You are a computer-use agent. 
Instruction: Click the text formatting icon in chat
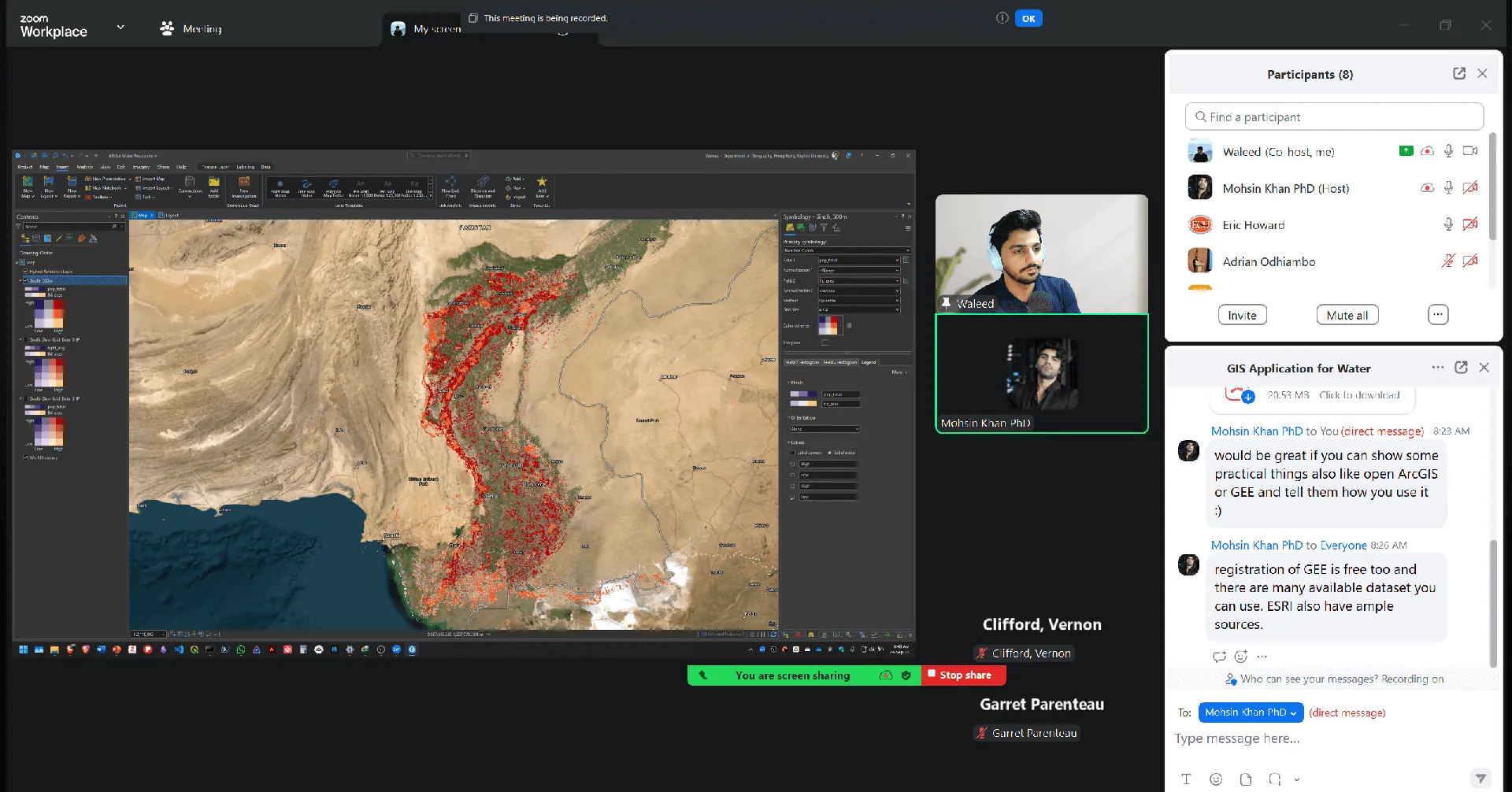point(1186,779)
